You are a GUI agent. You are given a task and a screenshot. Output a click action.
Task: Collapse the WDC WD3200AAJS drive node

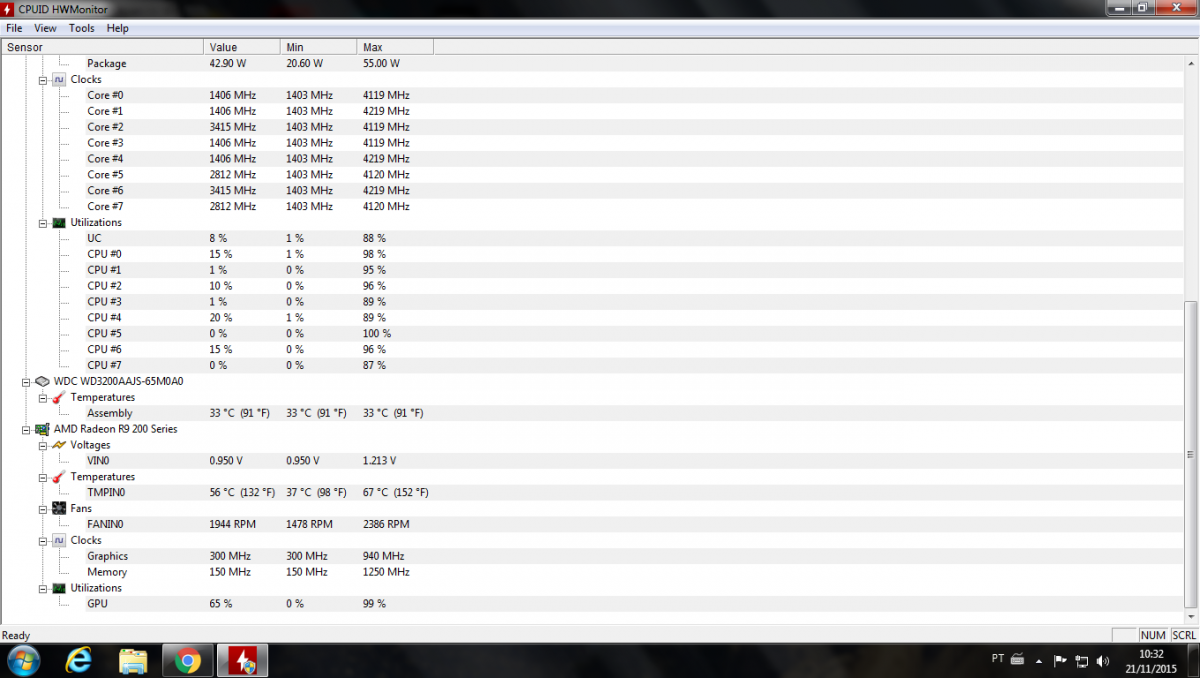pos(27,381)
